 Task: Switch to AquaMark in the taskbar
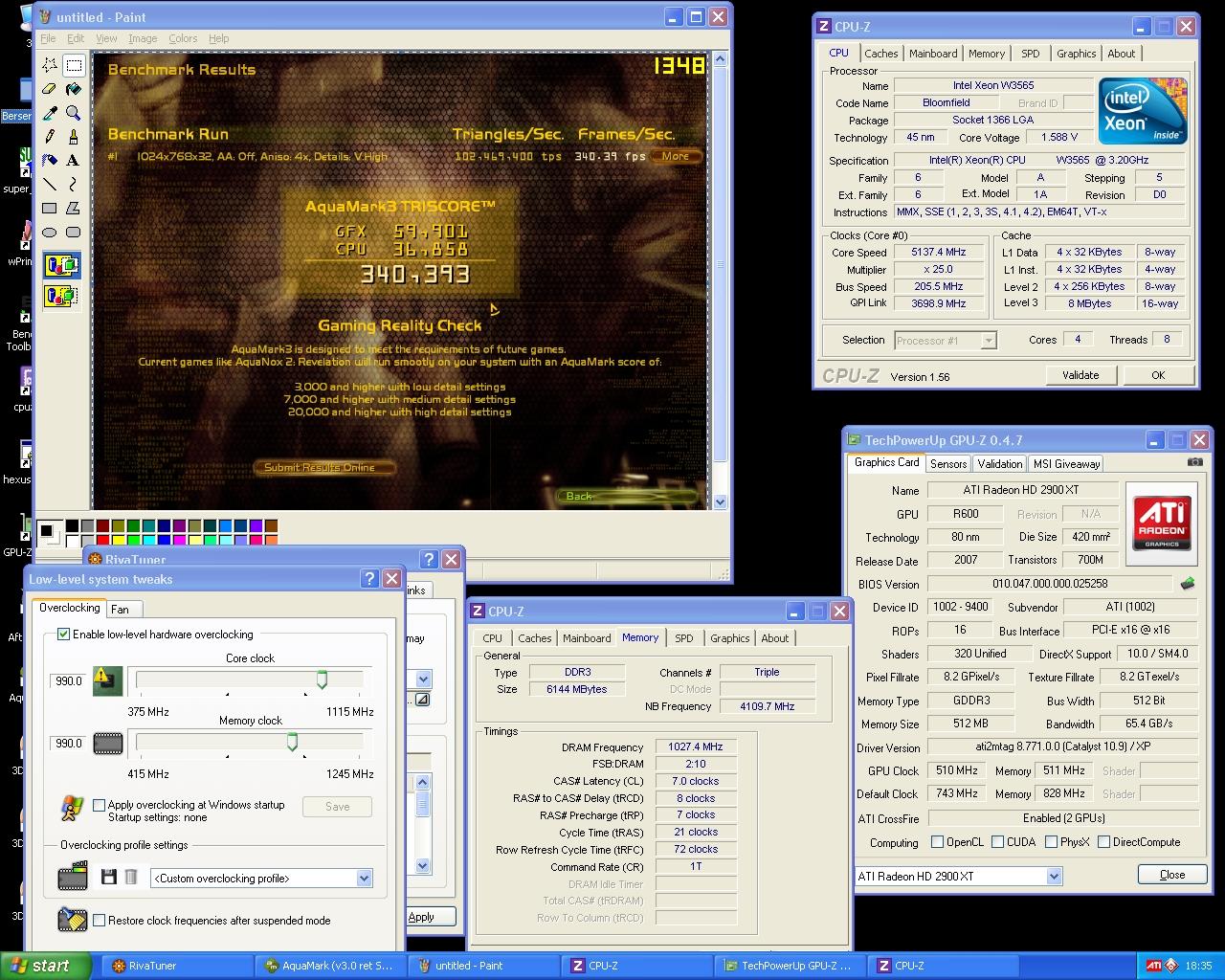[x=330, y=966]
